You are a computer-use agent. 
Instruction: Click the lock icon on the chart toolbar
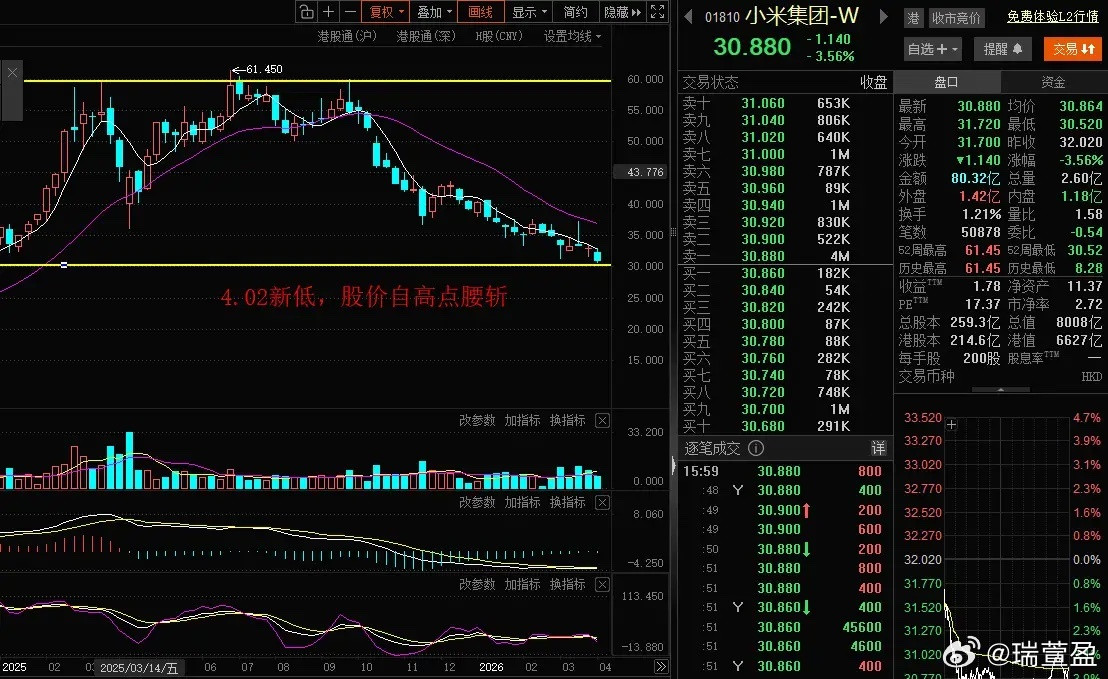tap(307, 12)
